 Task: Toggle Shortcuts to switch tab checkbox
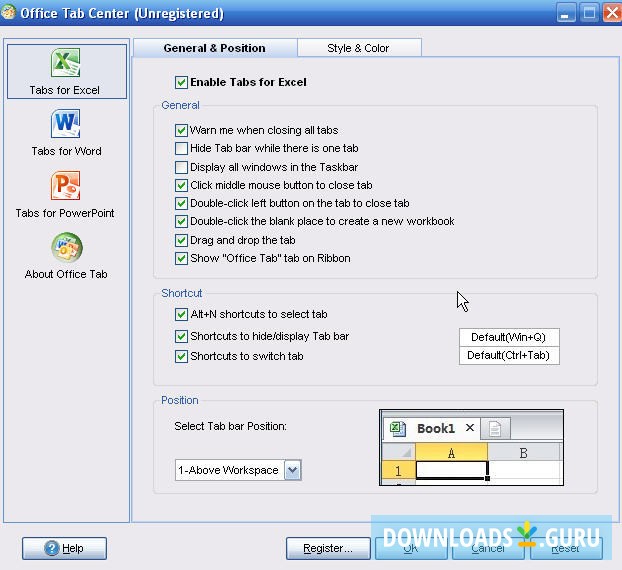181,356
